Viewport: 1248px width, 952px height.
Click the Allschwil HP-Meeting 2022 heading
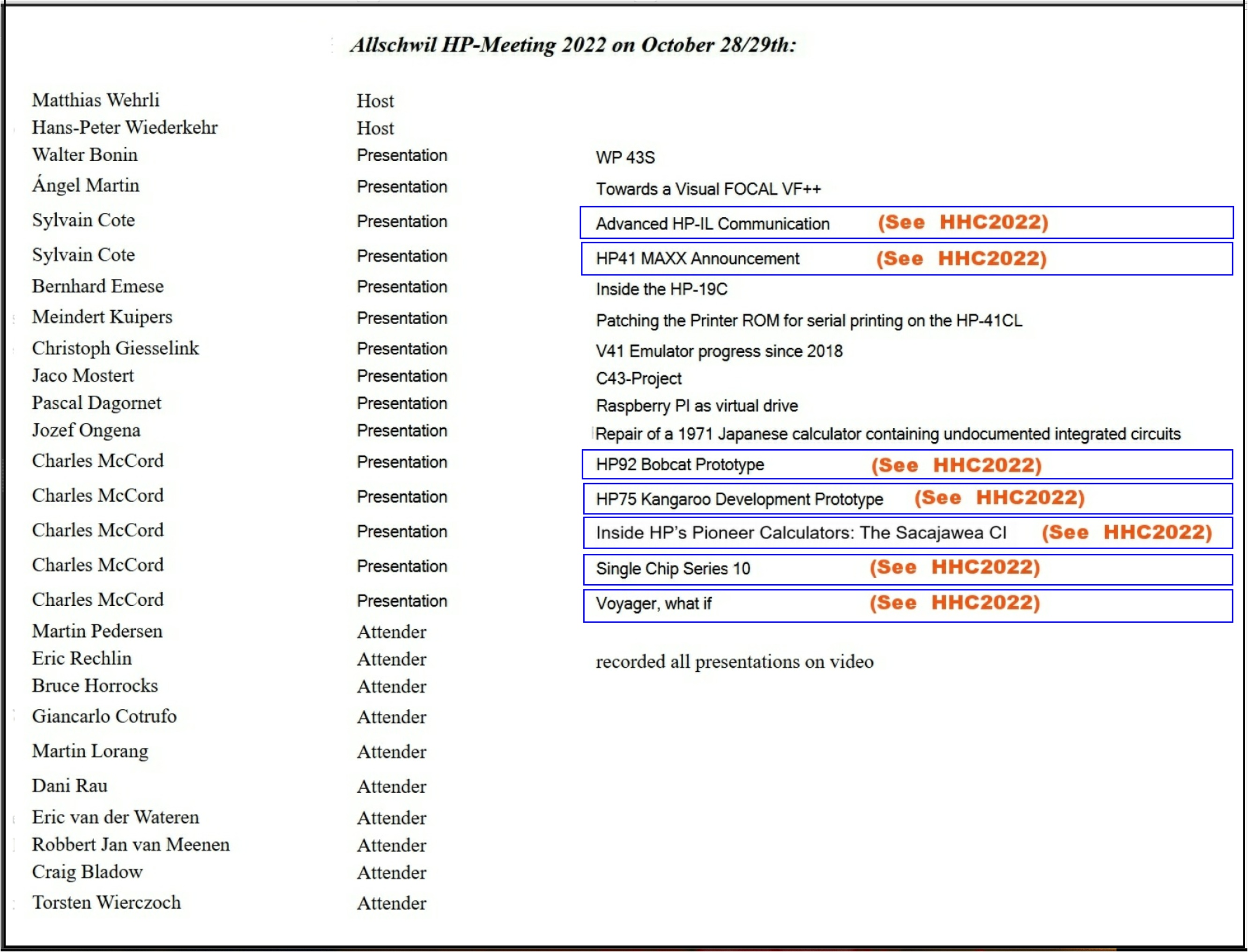click(x=573, y=45)
